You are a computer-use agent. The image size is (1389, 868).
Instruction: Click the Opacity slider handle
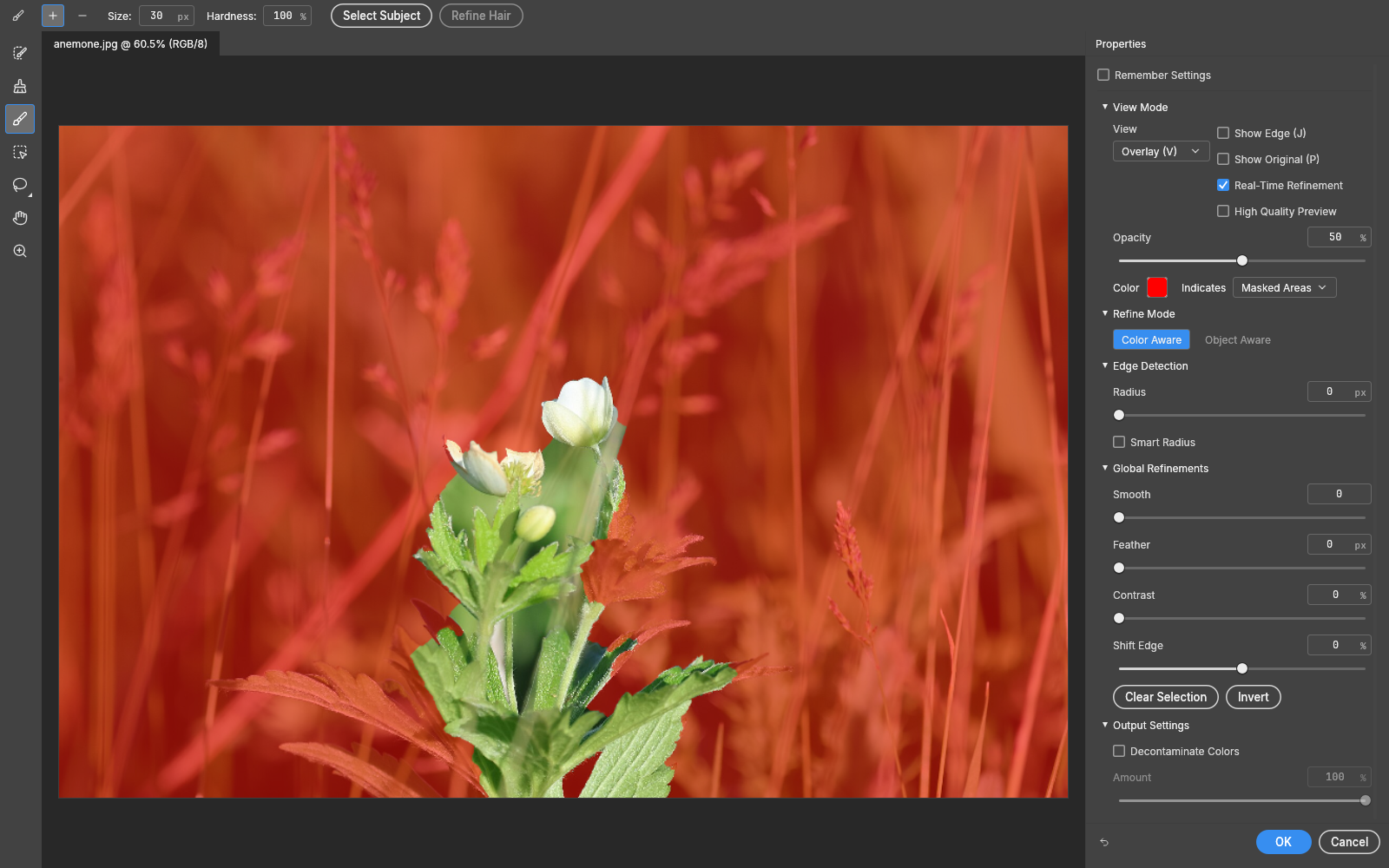pos(1242,260)
